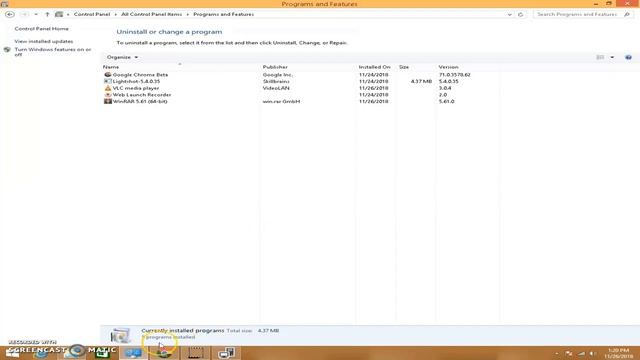Open Control Panel window from the taskbar
The image size is (640, 360).
133,353
